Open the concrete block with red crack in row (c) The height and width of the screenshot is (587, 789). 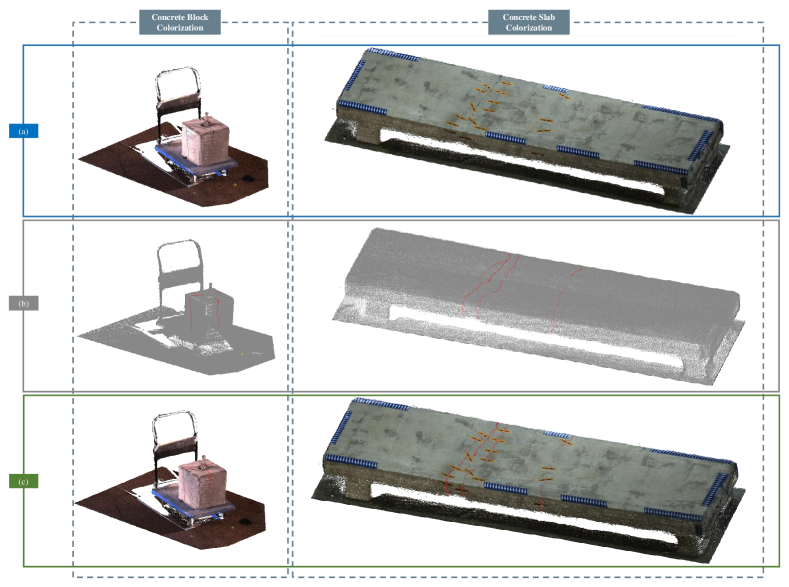(171, 480)
